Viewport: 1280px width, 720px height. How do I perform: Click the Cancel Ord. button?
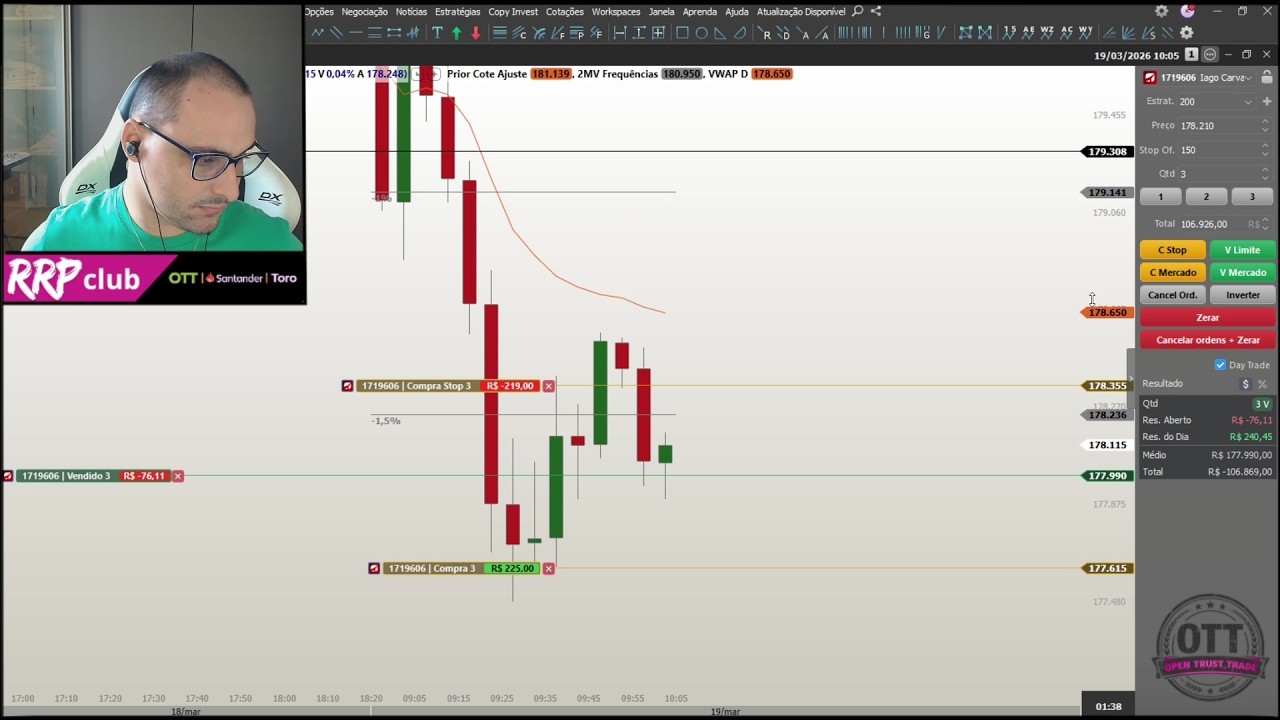(x=1172, y=295)
